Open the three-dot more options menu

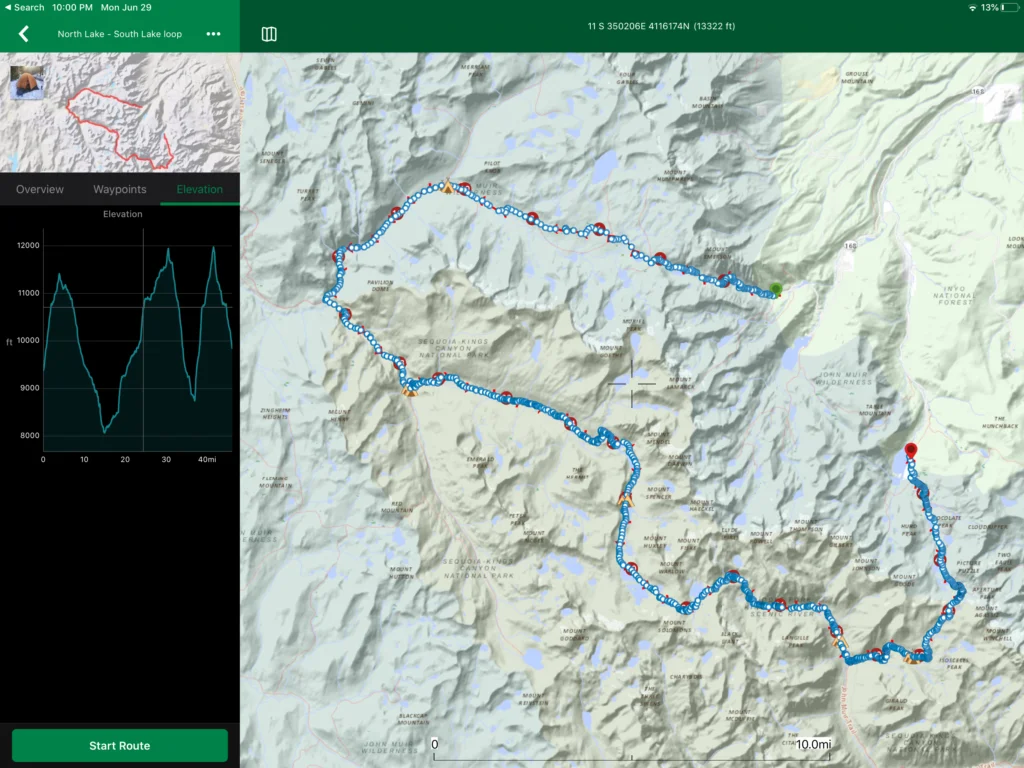click(x=213, y=34)
